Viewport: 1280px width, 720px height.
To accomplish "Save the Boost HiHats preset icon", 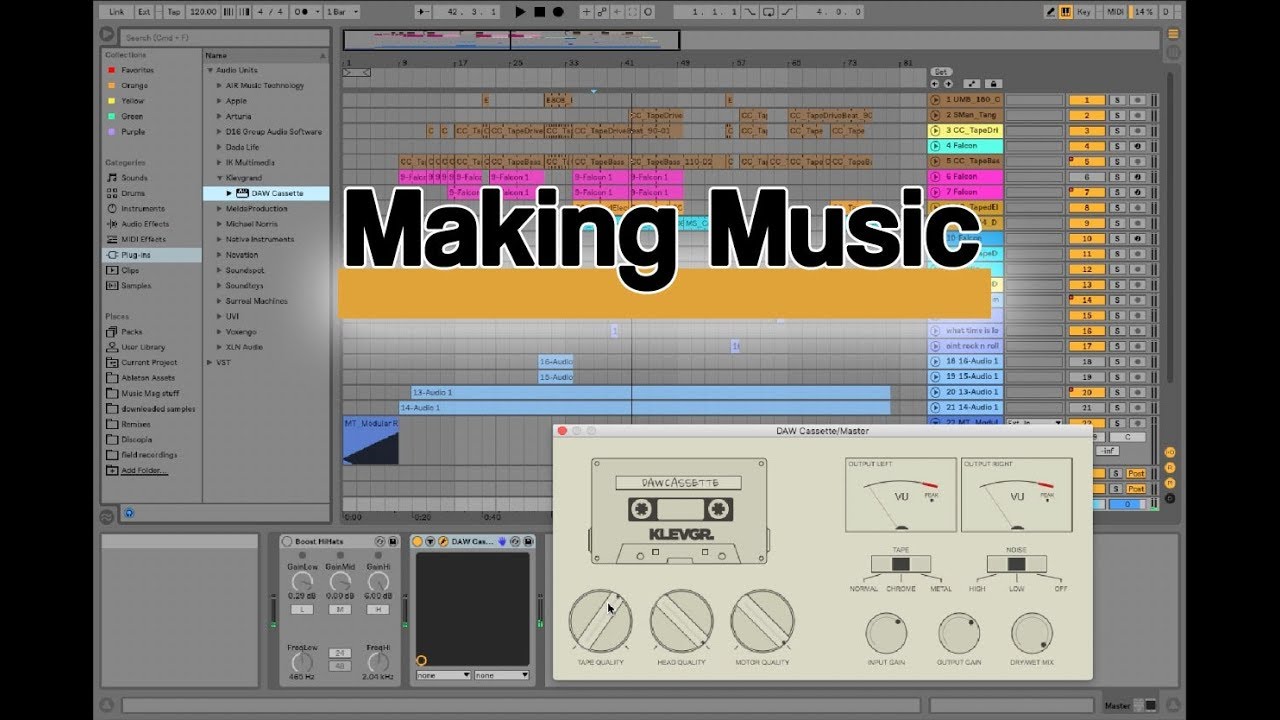I will click(x=392, y=541).
